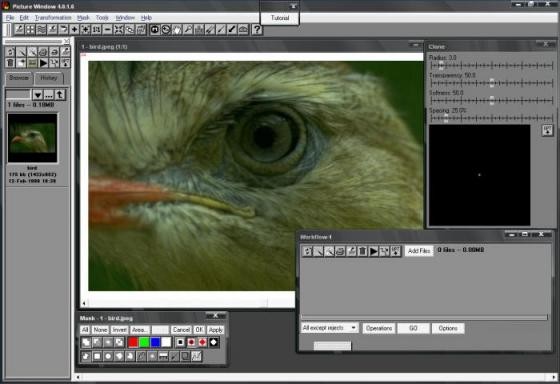Click the question mark help icon
The width and height of the screenshot is (560, 384).
tap(257, 30)
